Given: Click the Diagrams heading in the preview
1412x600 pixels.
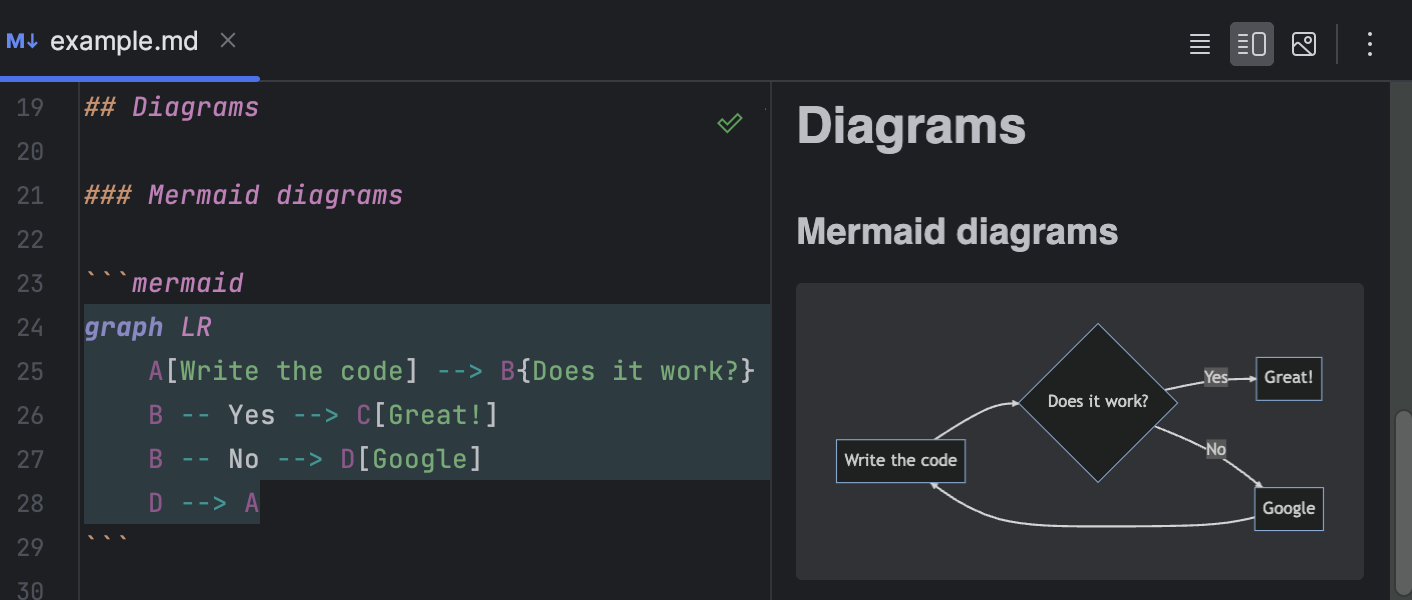Looking at the screenshot, I should [x=911, y=126].
